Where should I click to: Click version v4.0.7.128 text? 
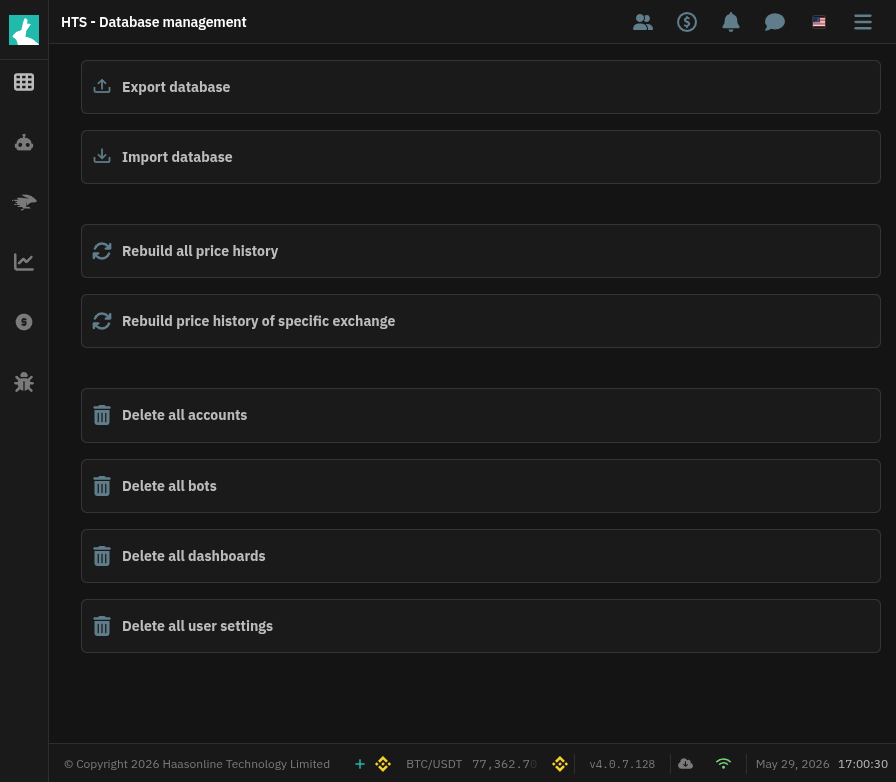[622, 764]
